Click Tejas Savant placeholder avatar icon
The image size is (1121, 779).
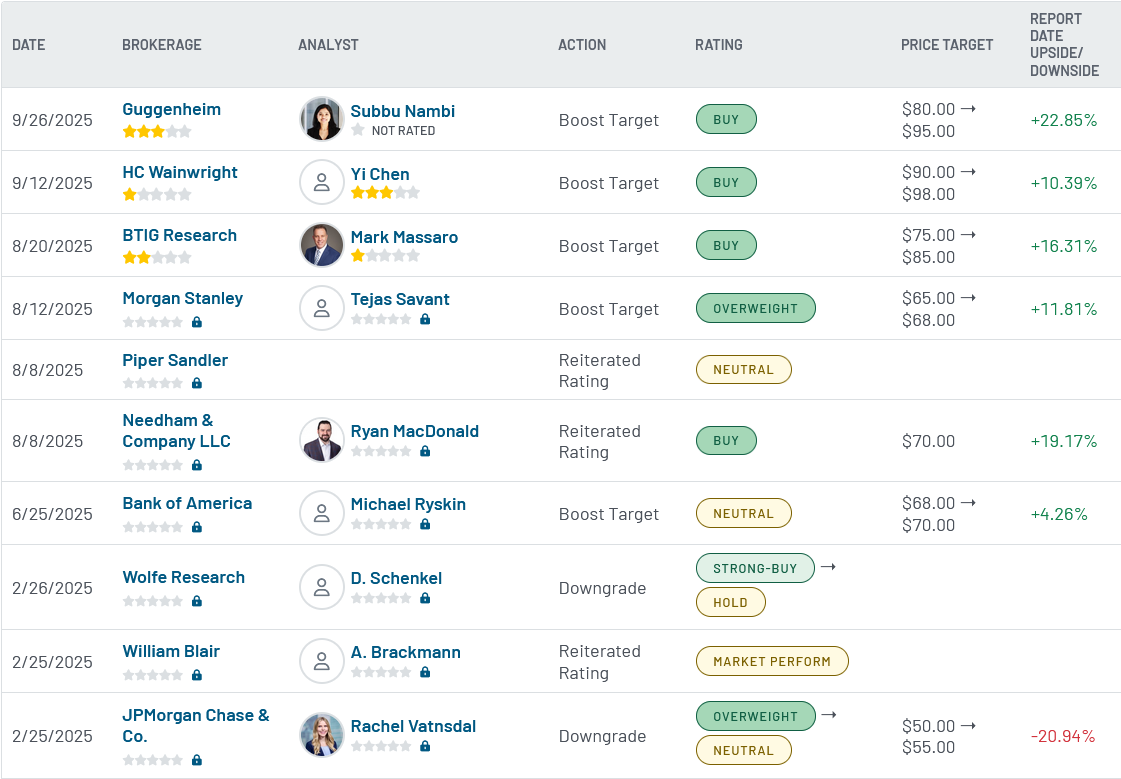tap(322, 308)
